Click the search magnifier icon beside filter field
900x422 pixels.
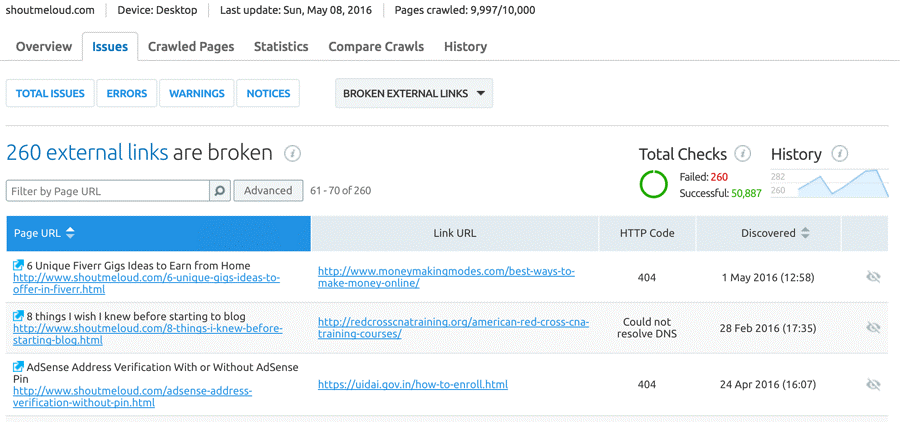pyautogui.click(x=219, y=191)
